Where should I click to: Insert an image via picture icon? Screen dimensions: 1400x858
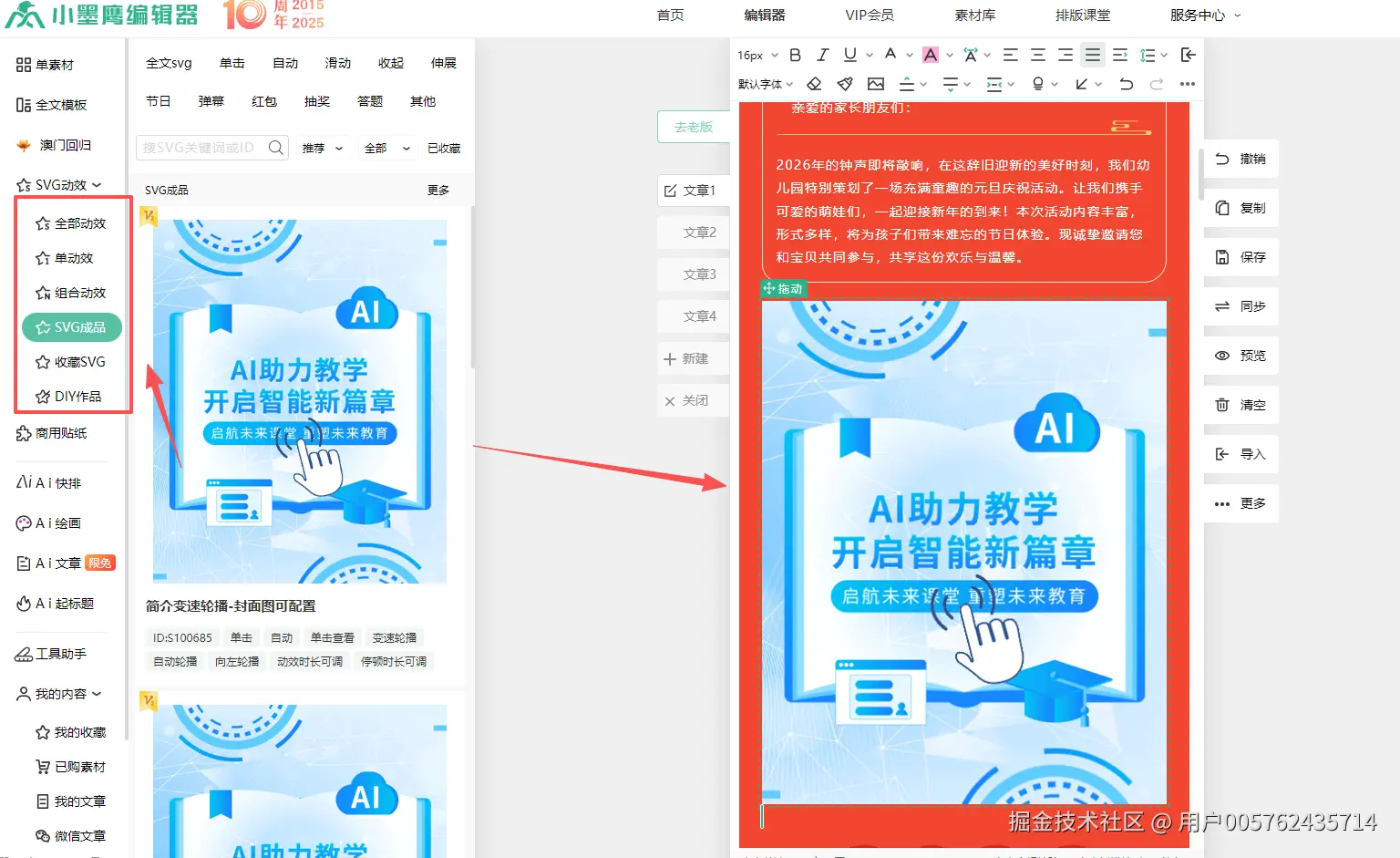point(876,84)
